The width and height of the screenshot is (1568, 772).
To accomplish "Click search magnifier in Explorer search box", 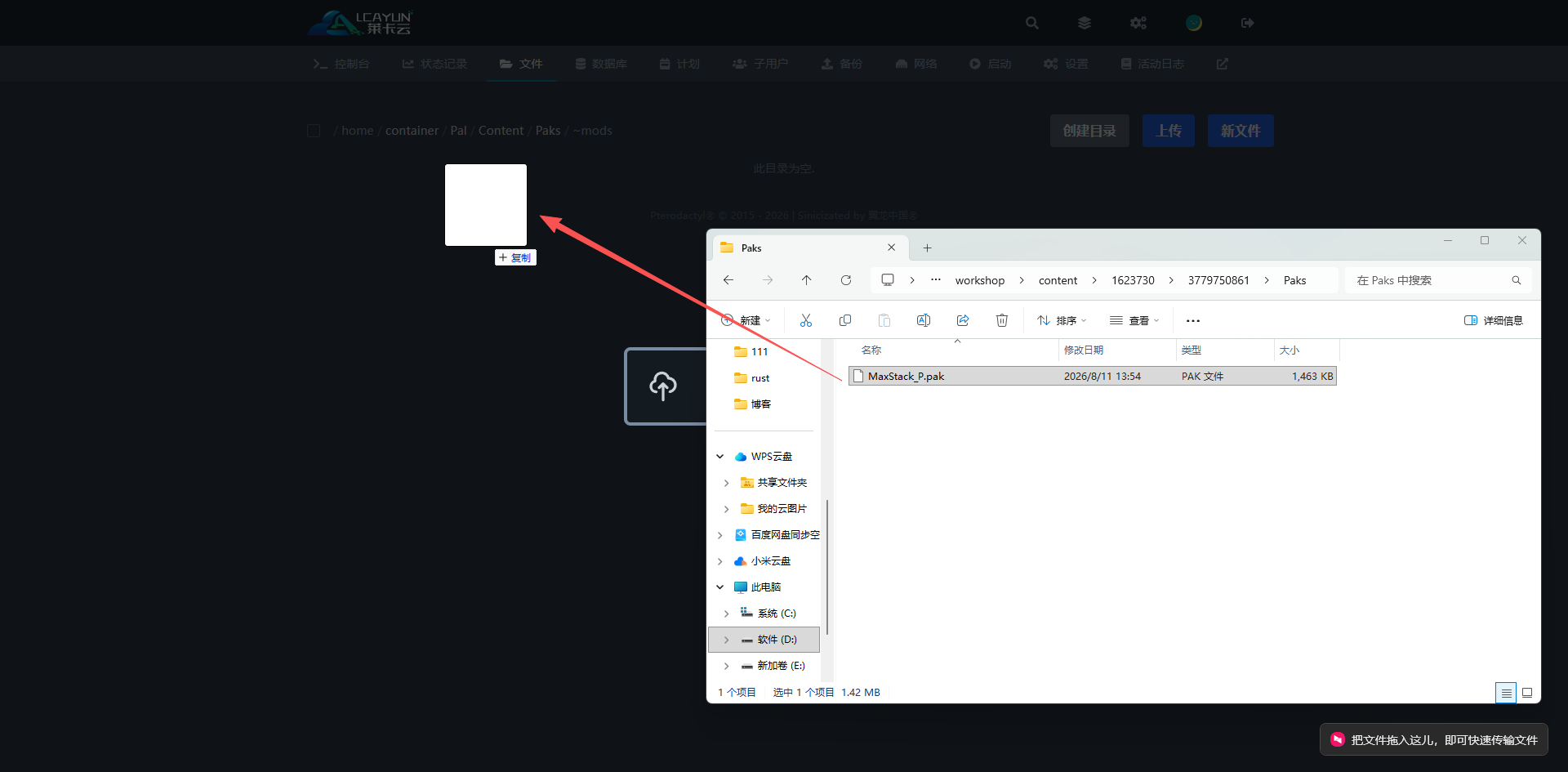I will 1517,280.
